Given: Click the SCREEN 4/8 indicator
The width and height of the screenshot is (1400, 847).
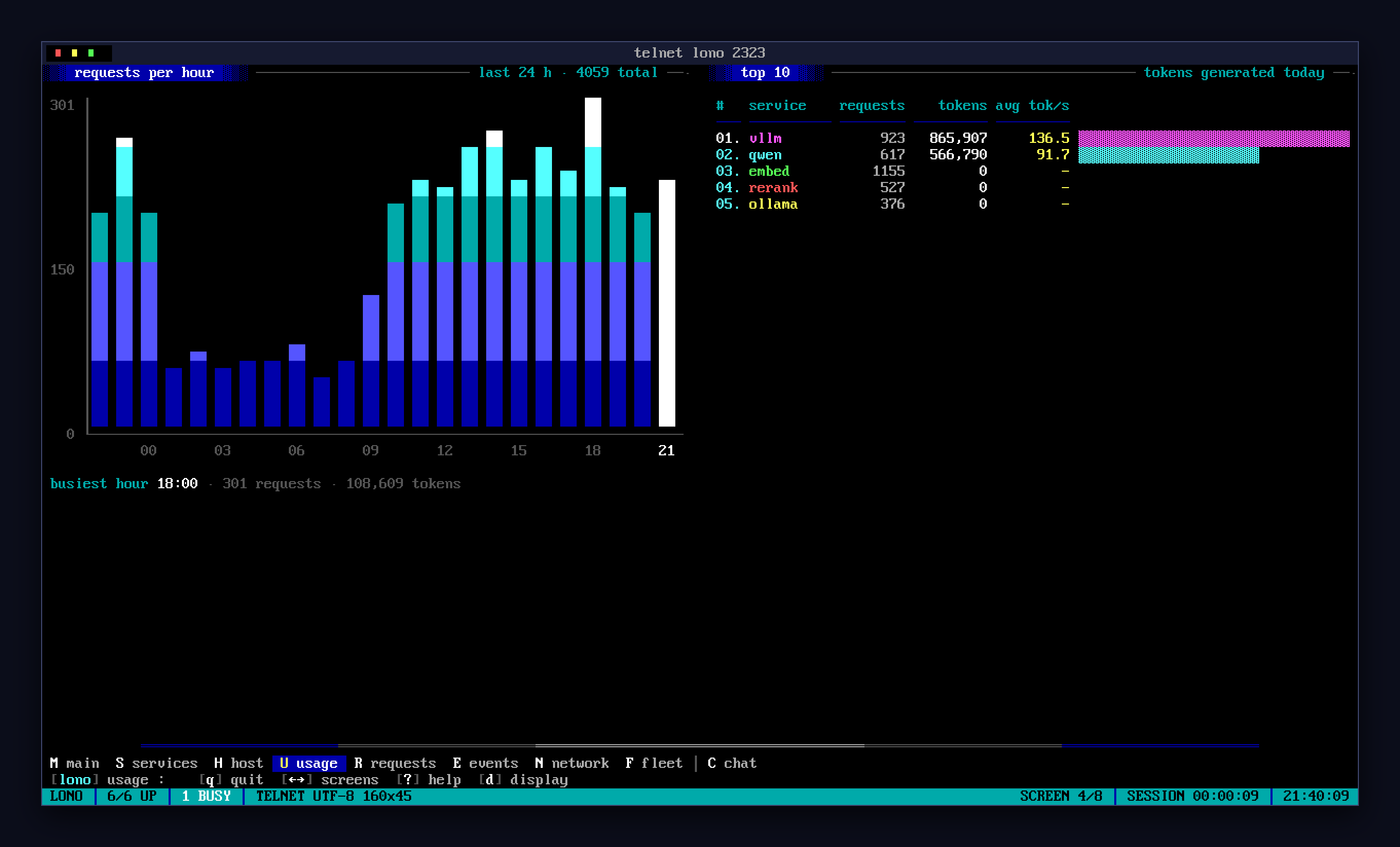Looking at the screenshot, I should (x=1061, y=796).
